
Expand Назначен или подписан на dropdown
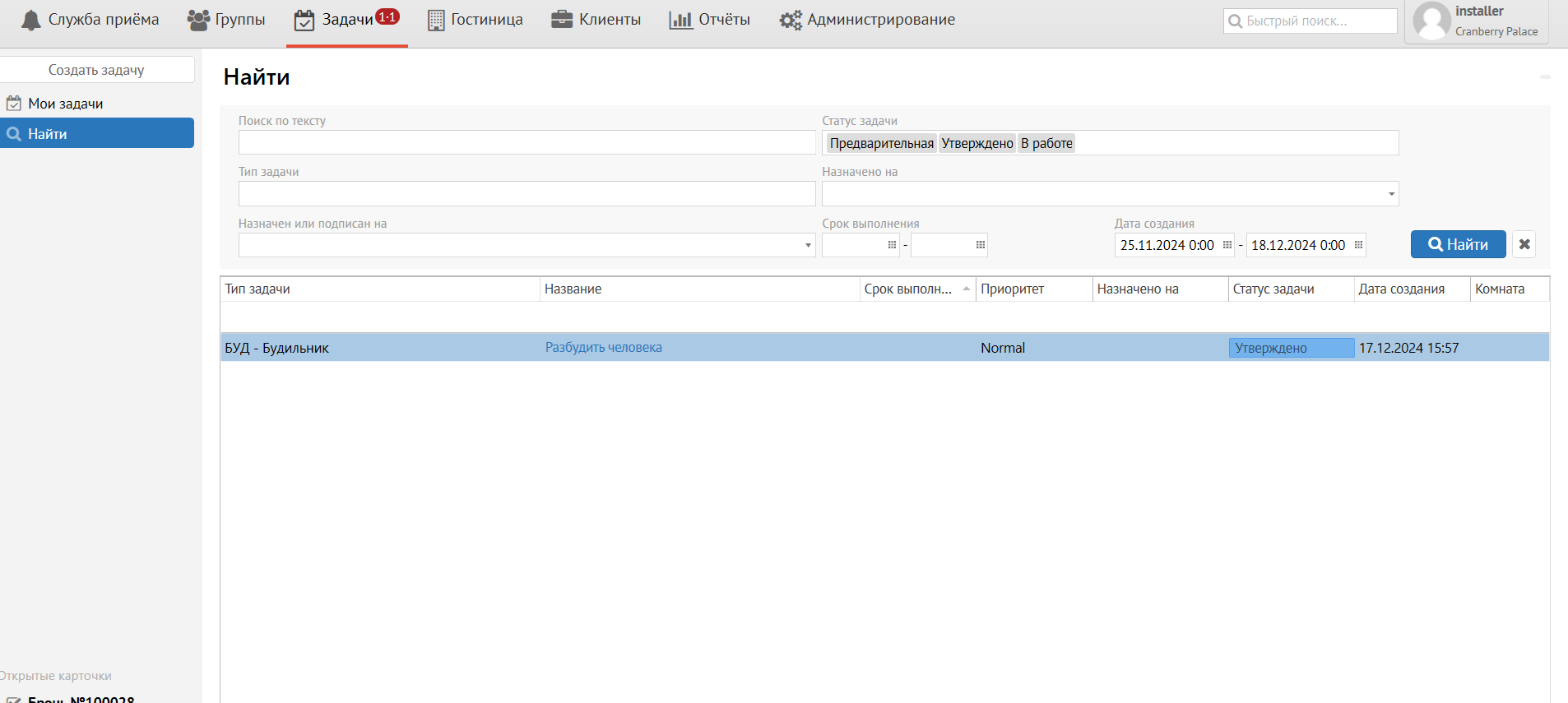(808, 245)
